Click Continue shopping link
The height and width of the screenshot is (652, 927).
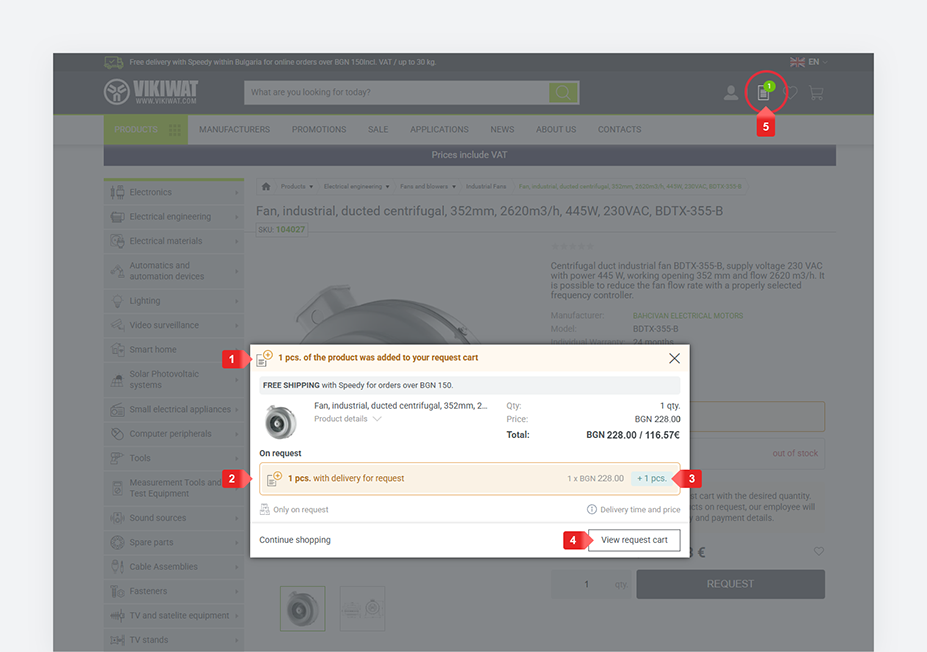pos(295,540)
